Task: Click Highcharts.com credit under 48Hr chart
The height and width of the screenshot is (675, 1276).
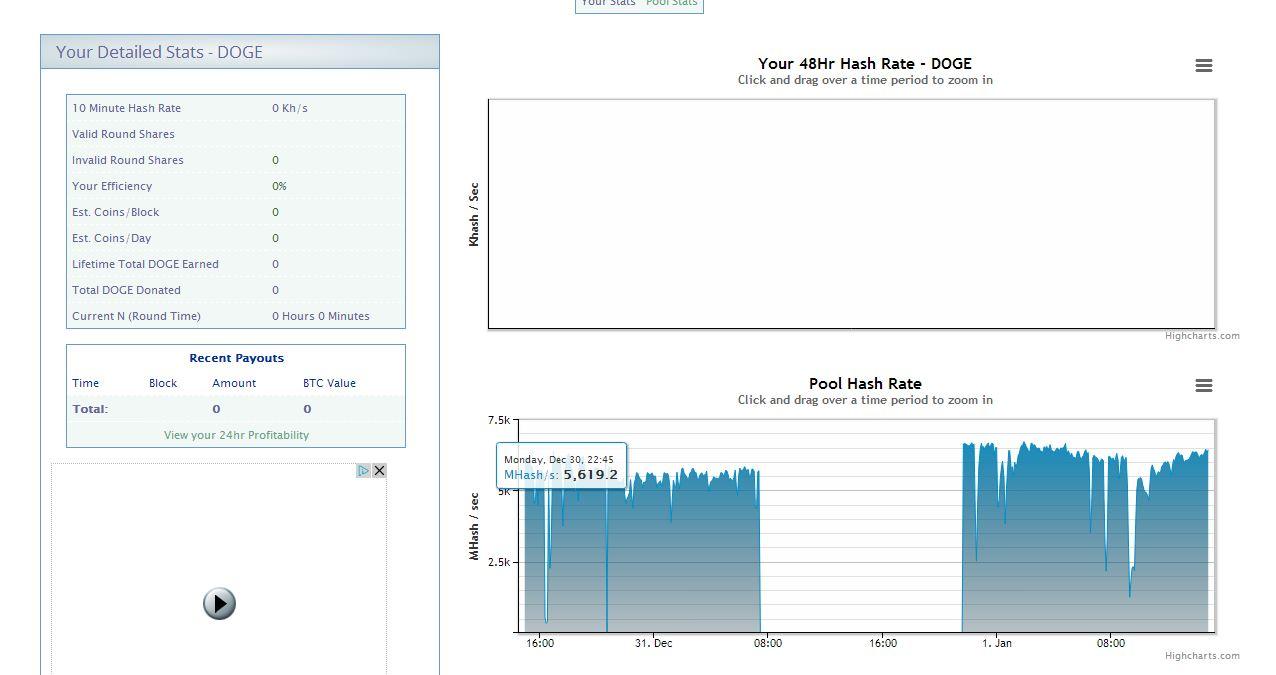Action: coord(1202,336)
